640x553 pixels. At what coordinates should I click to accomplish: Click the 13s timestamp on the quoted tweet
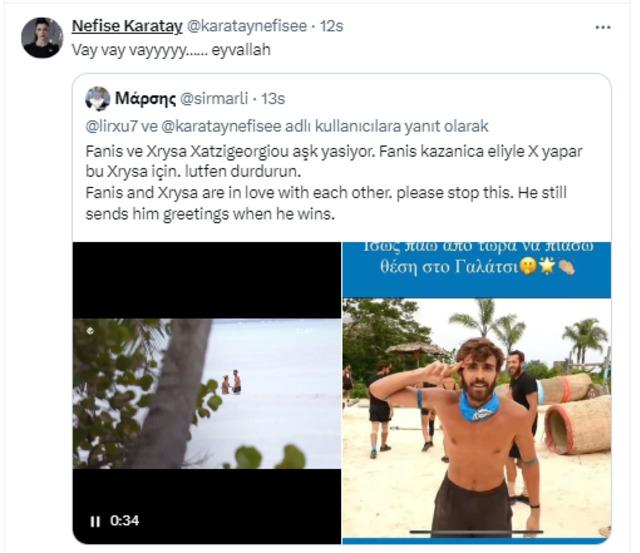point(272,98)
